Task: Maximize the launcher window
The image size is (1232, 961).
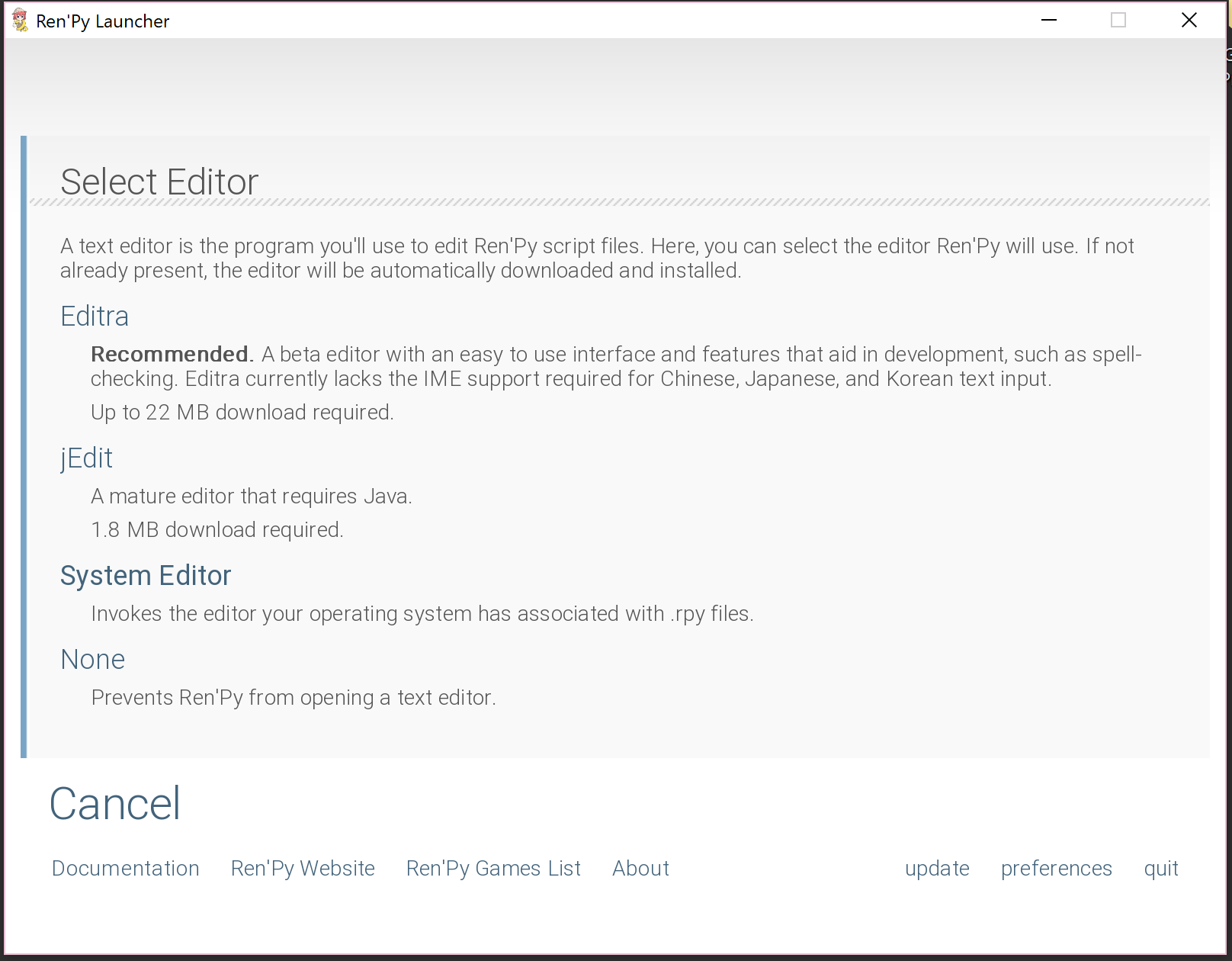Action: (1118, 20)
